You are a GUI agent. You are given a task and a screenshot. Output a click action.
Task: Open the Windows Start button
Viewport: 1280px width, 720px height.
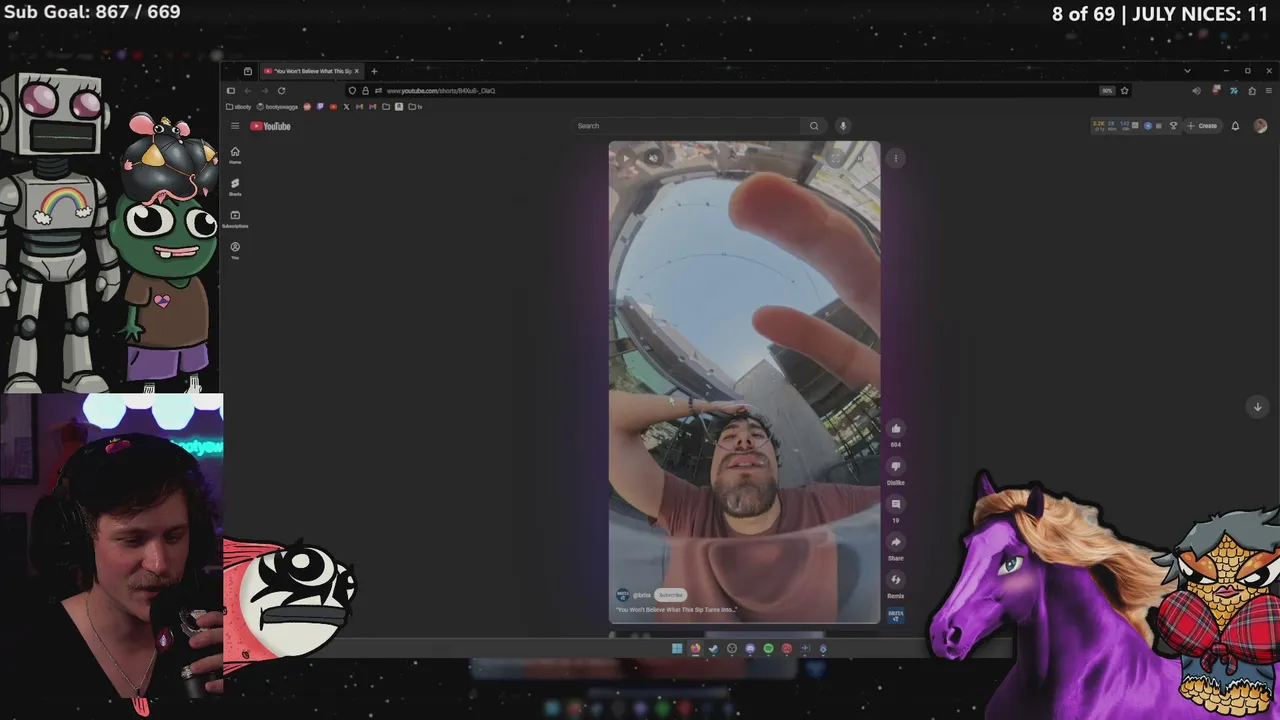(x=677, y=648)
